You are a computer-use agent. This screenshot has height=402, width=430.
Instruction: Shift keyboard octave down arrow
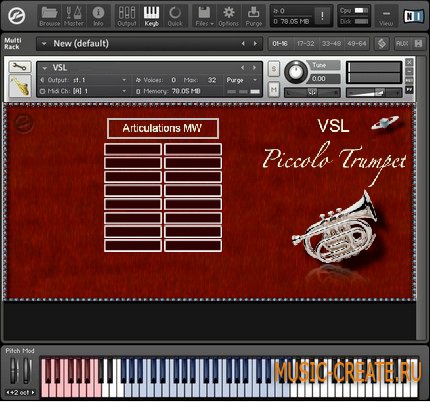pyautogui.click(x=8, y=393)
